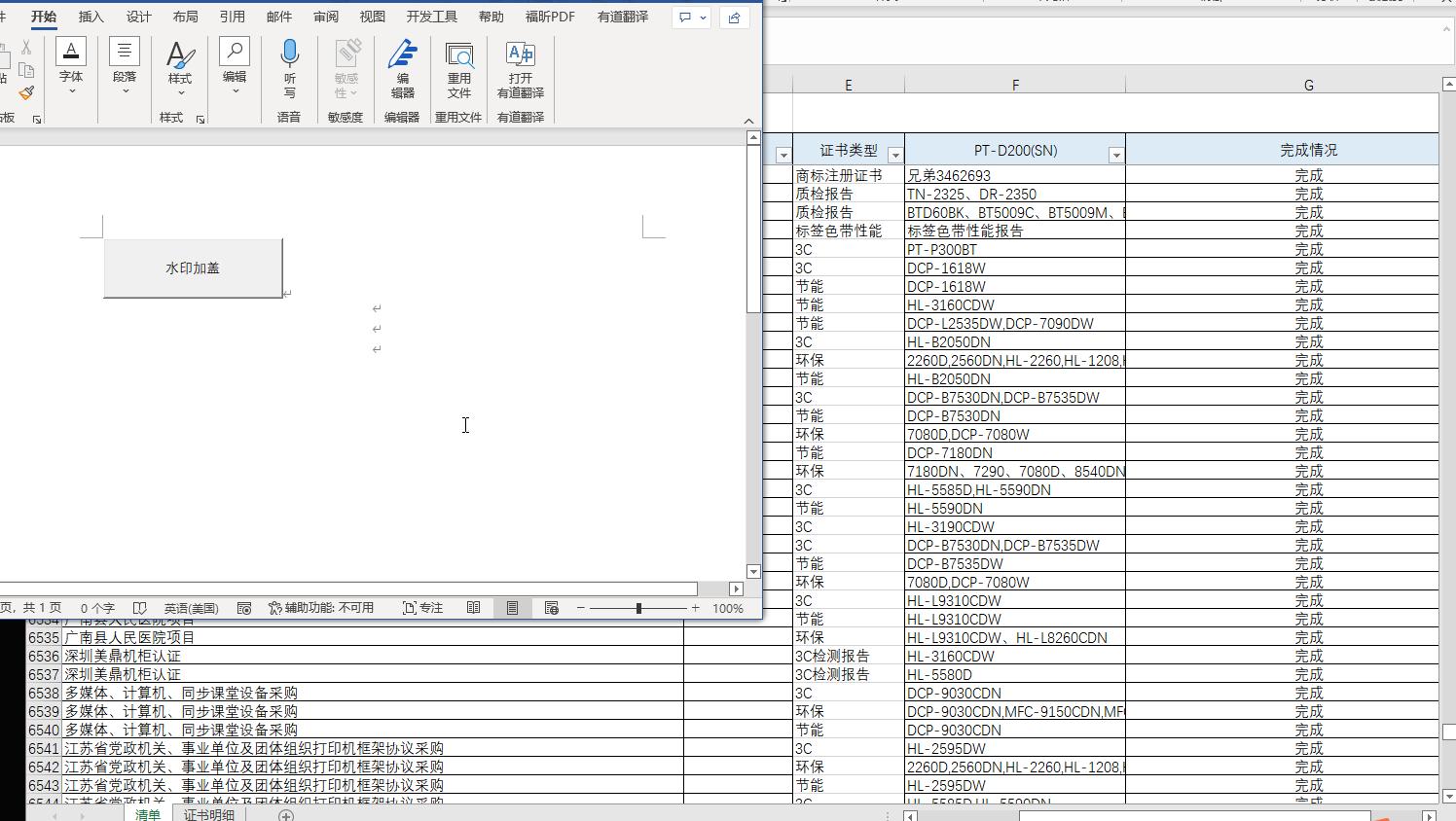
Task: Switch to Print Layout view icon
Action: point(512,608)
